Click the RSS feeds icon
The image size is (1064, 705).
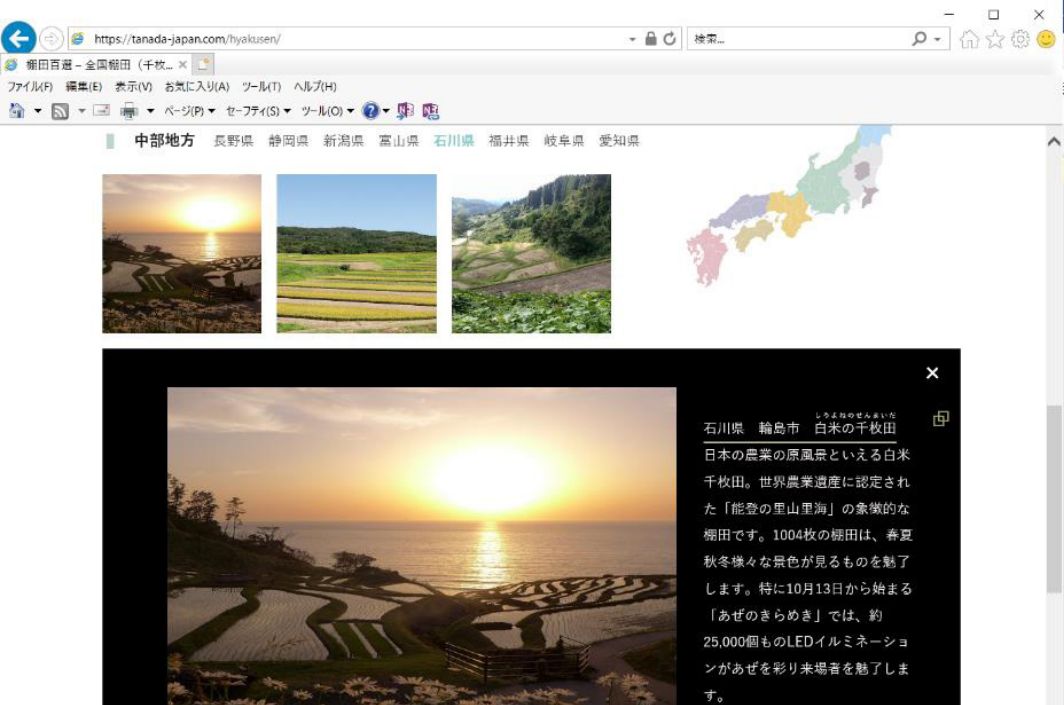point(60,111)
